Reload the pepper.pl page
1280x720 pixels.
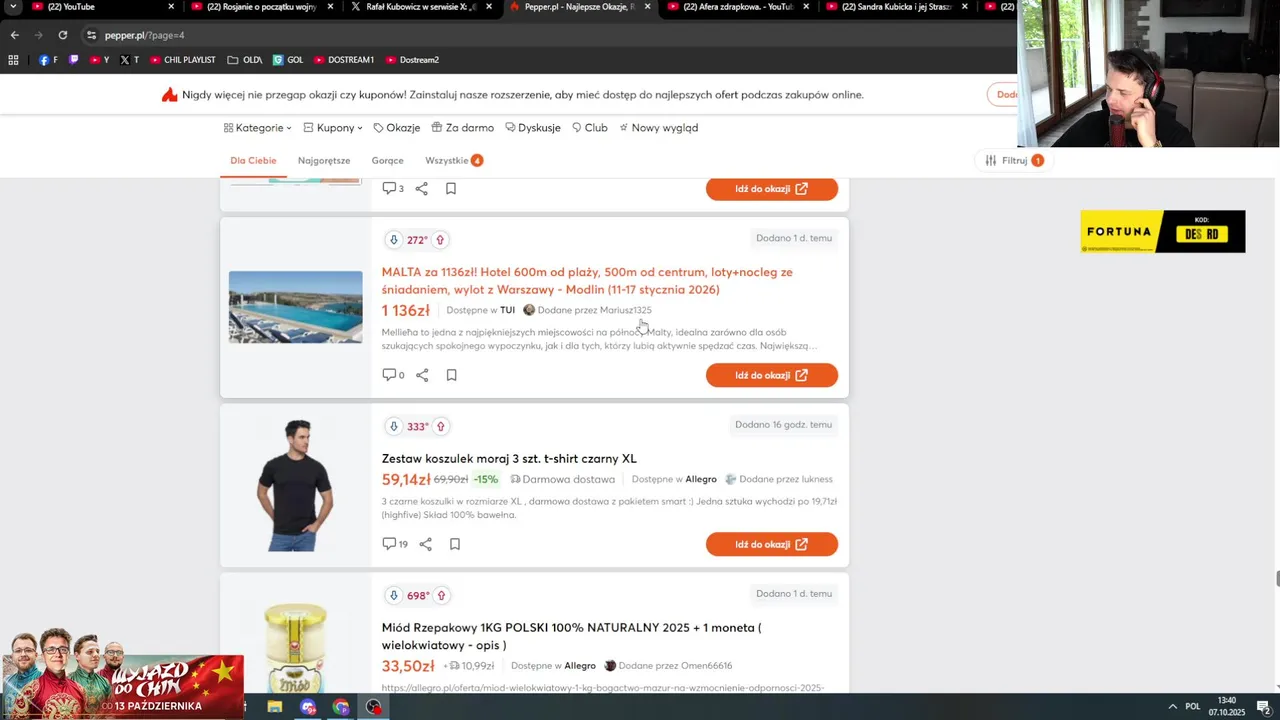point(62,35)
